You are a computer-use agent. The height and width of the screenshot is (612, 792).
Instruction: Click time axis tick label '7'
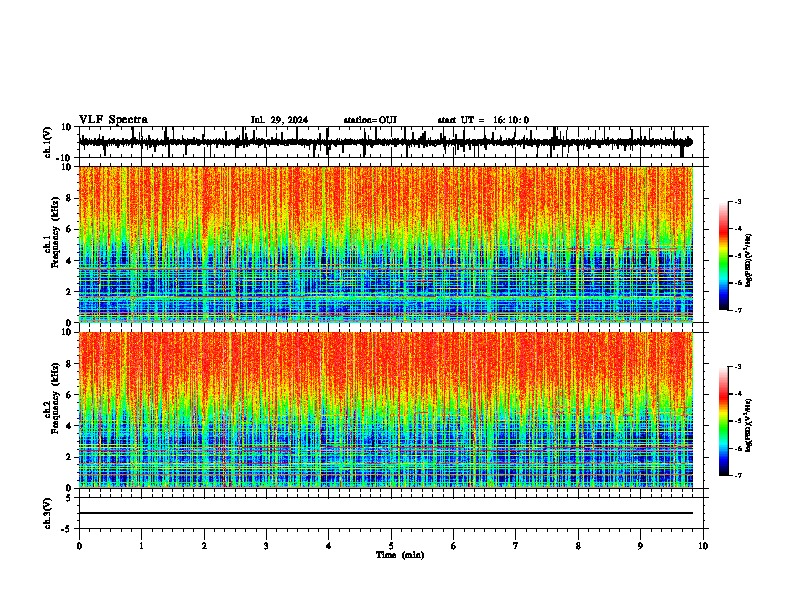(516, 546)
